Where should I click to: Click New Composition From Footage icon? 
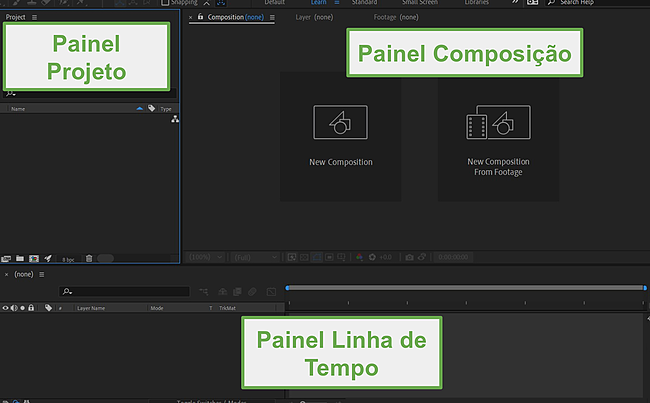[x=498, y=122]
